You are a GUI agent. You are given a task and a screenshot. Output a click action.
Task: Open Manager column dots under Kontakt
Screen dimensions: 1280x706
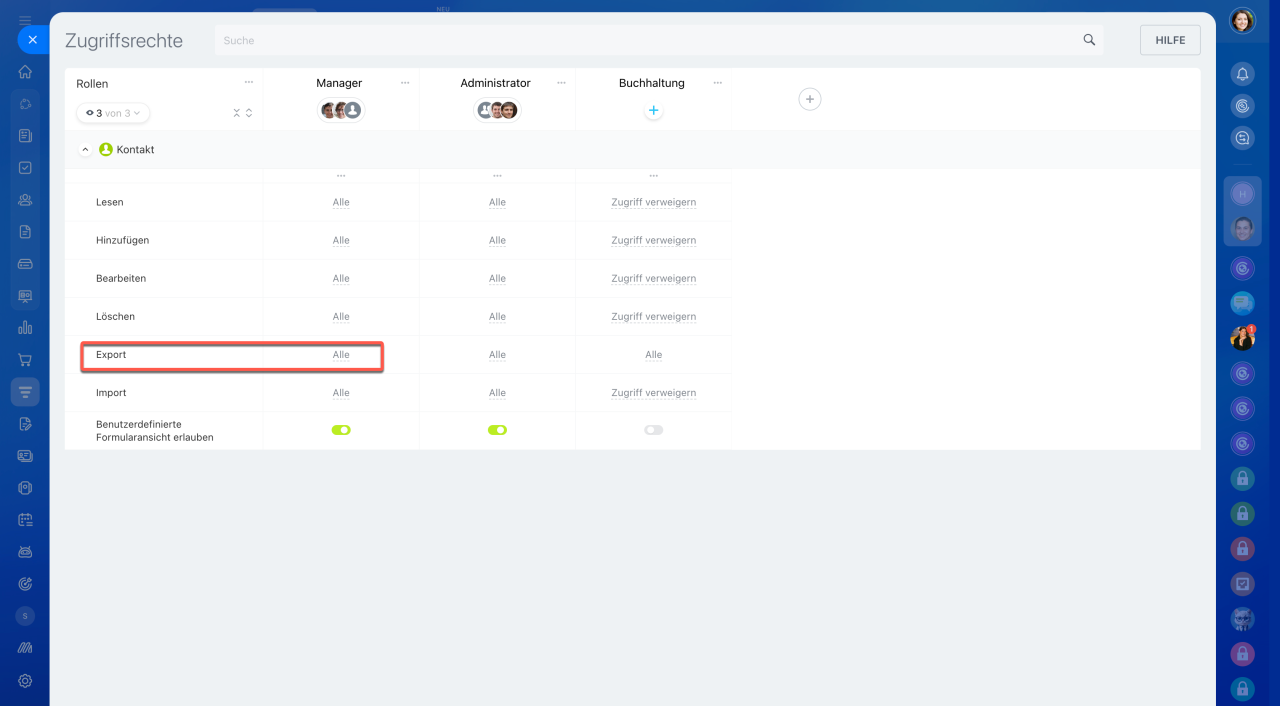pos(341,176)
